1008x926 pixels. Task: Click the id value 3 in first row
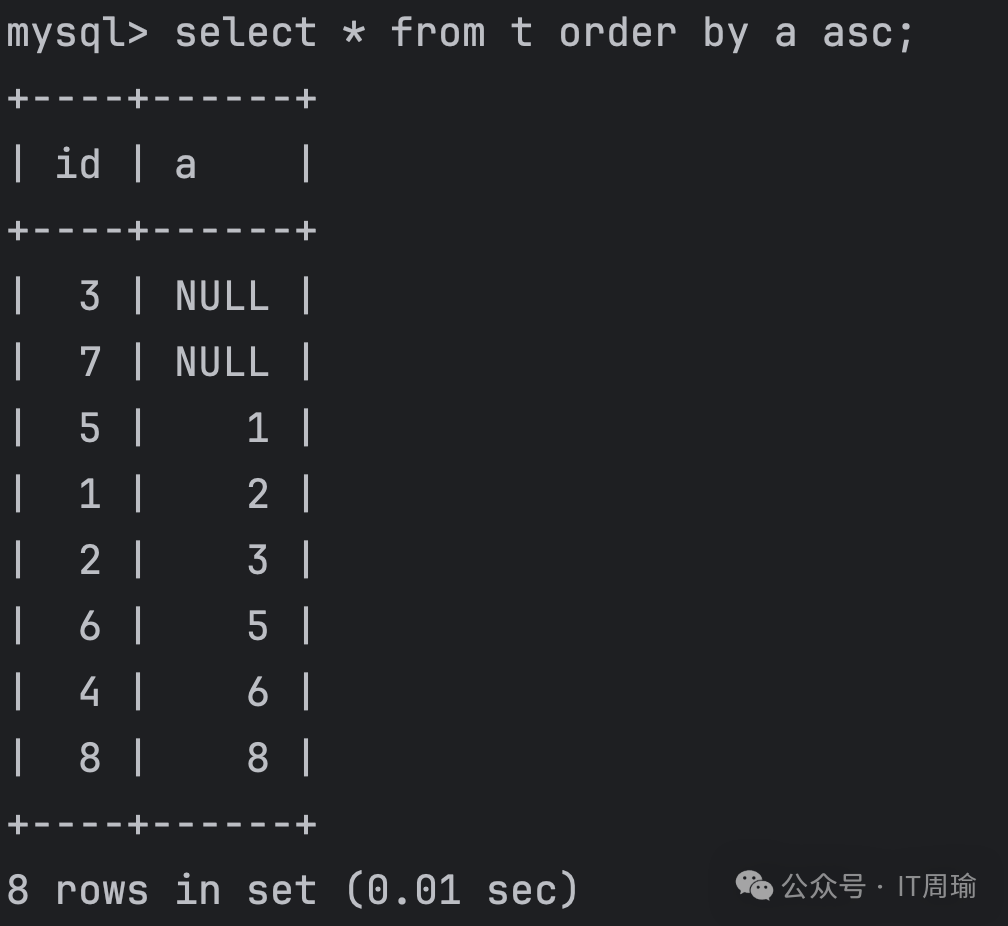click(x=90, y=296)
